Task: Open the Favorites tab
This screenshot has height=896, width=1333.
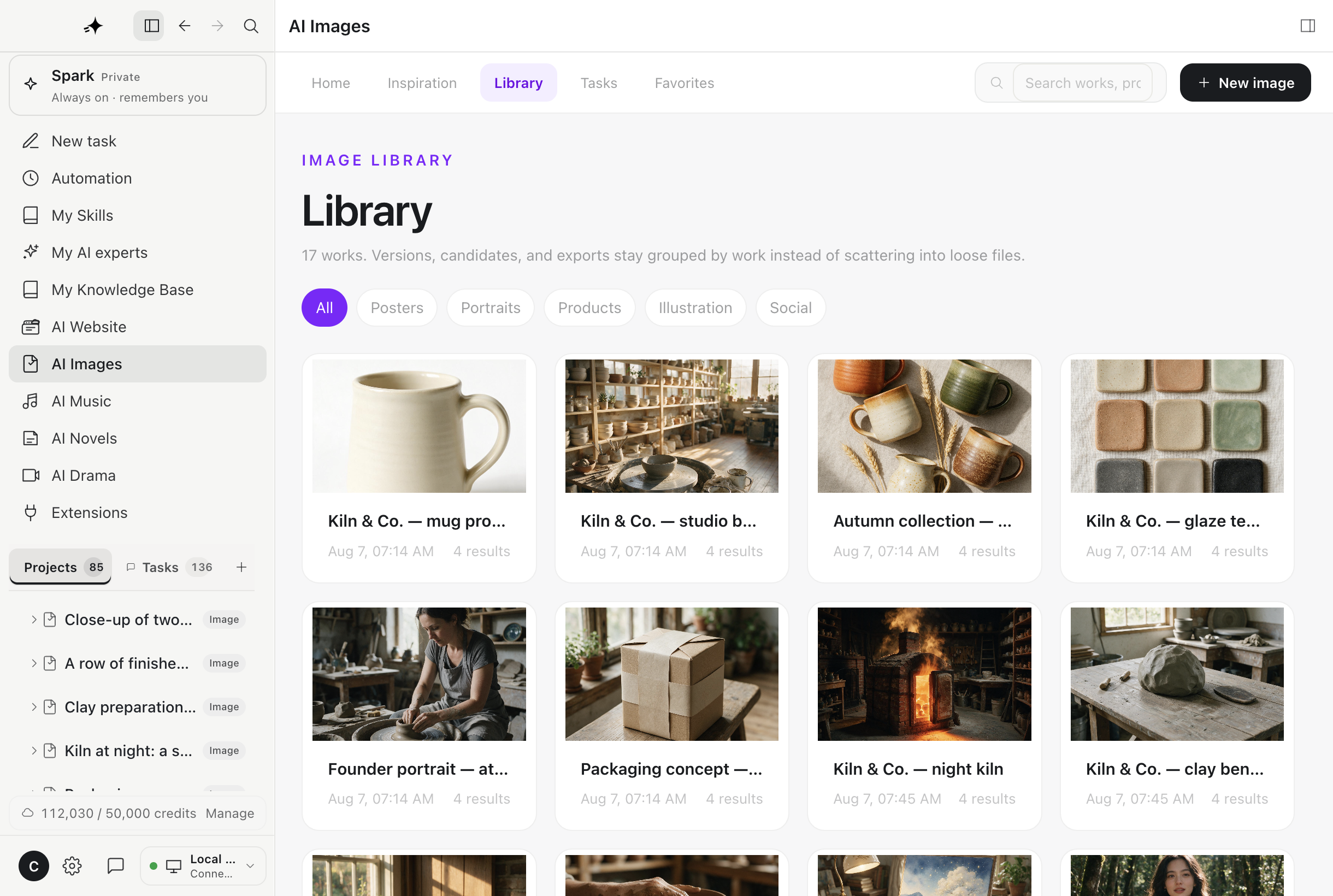Action: (685, 83)
